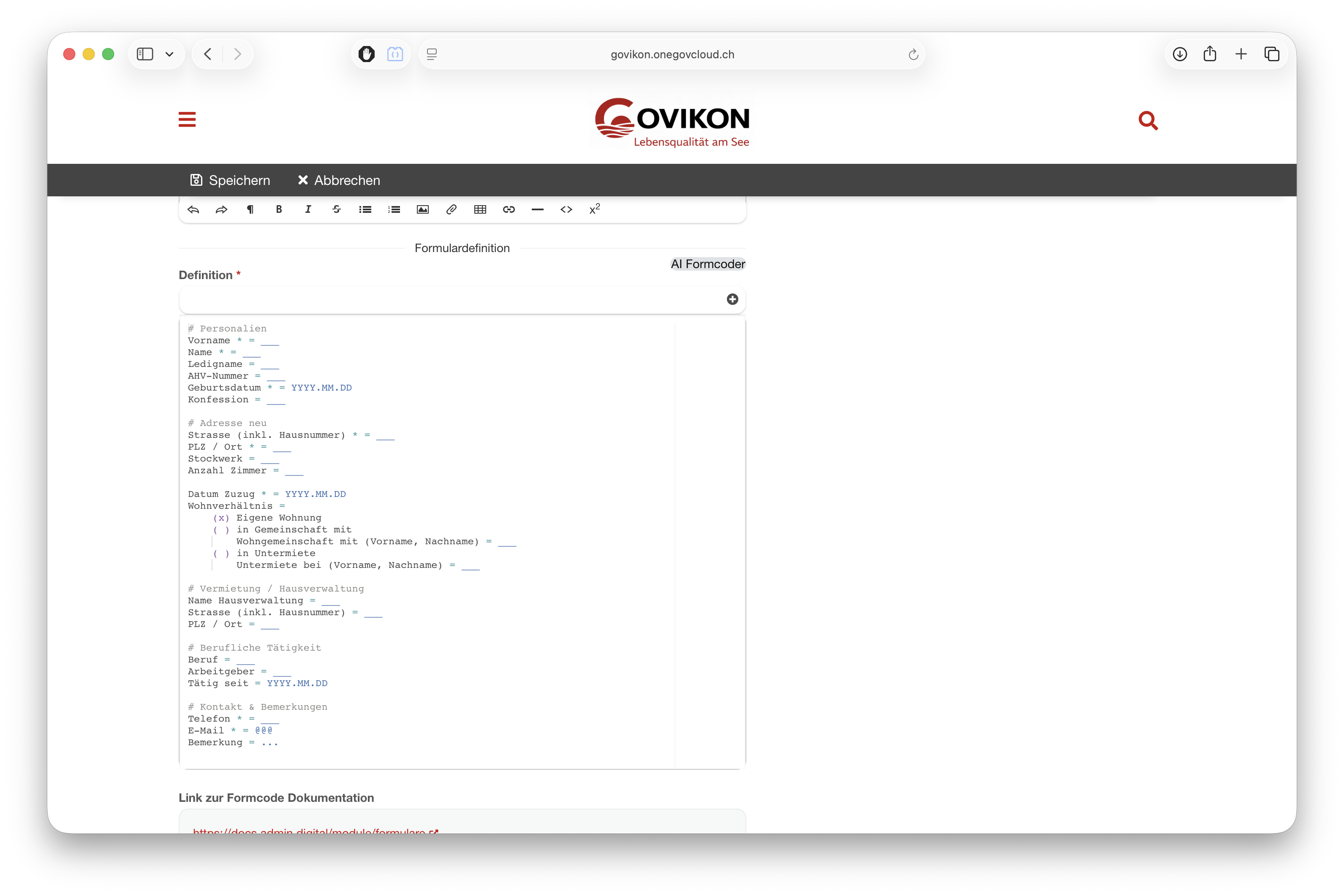This screenshot has height=896, width=1344.
Task: Open the paragraph format dropdown
Action: 250,210
